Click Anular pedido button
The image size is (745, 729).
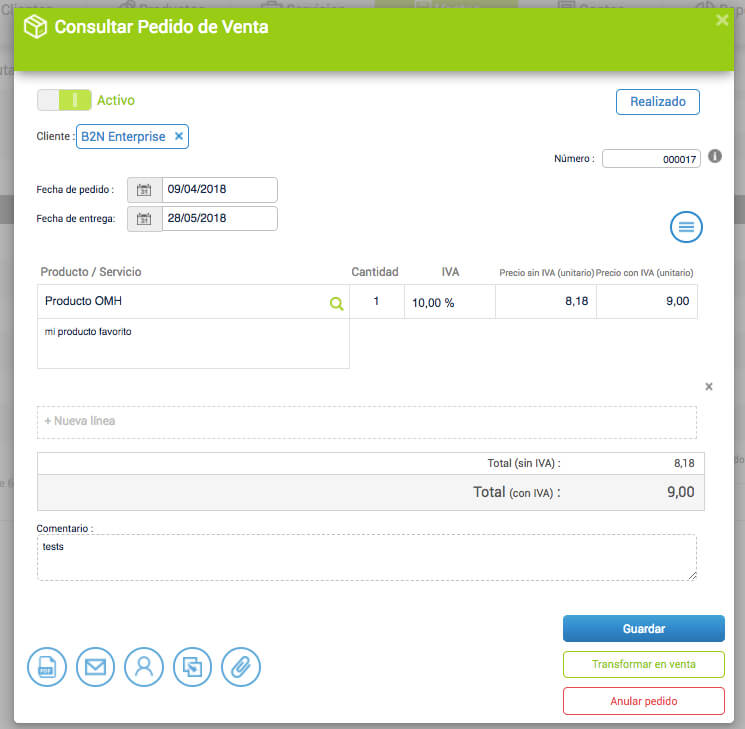click(643, 701)
